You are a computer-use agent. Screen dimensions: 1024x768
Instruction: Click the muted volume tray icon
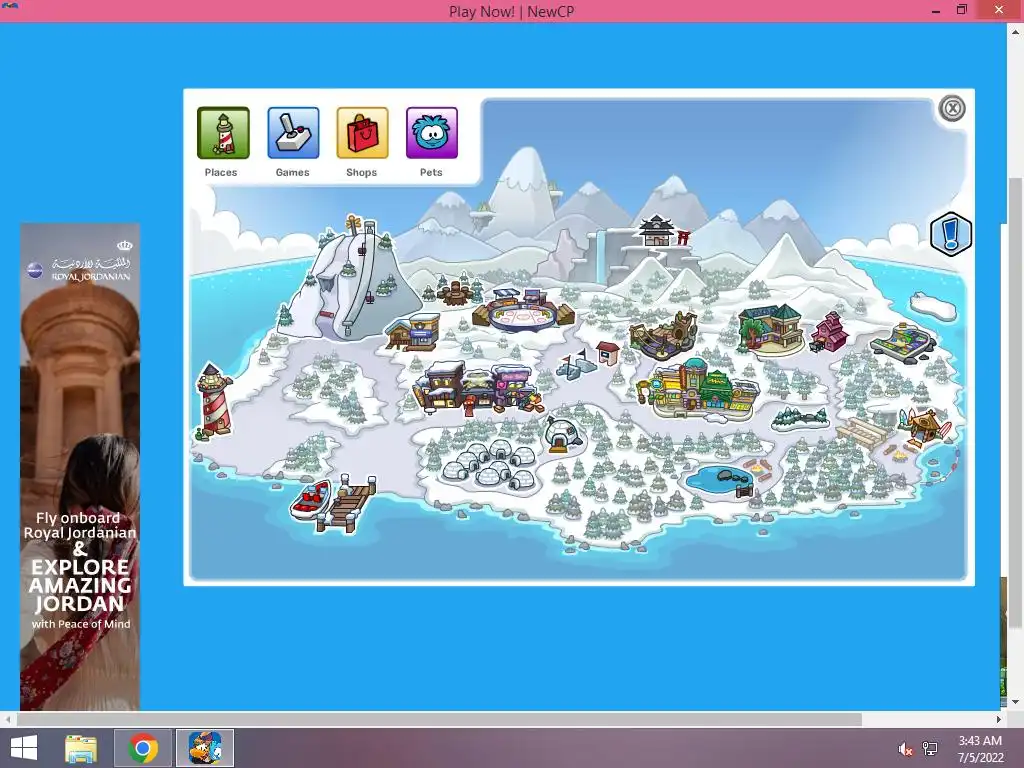(x=904, y=749)
